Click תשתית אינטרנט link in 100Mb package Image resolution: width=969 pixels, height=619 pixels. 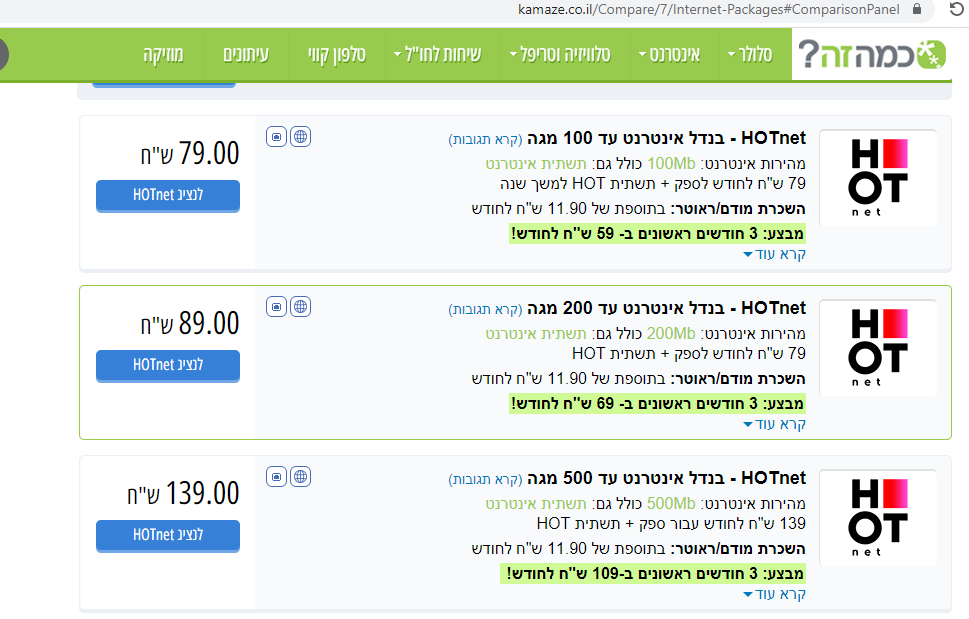point(536,164)
